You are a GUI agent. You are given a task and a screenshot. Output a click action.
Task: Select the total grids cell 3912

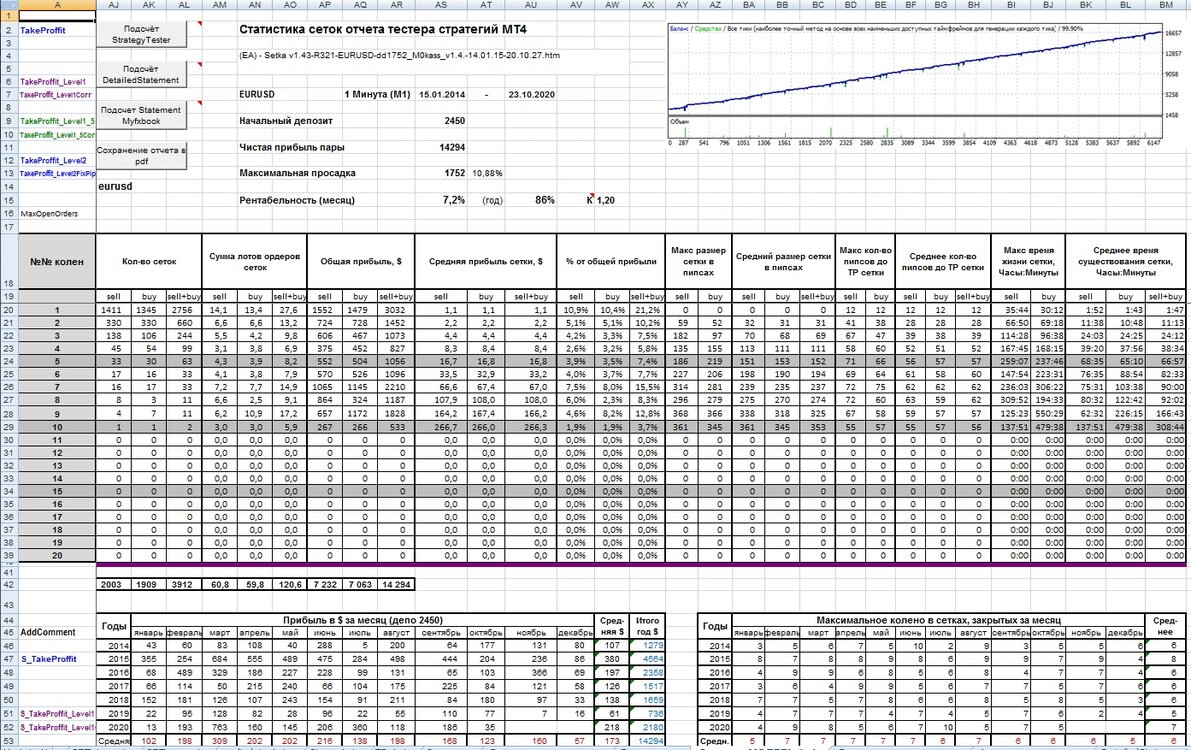[184, 584]
